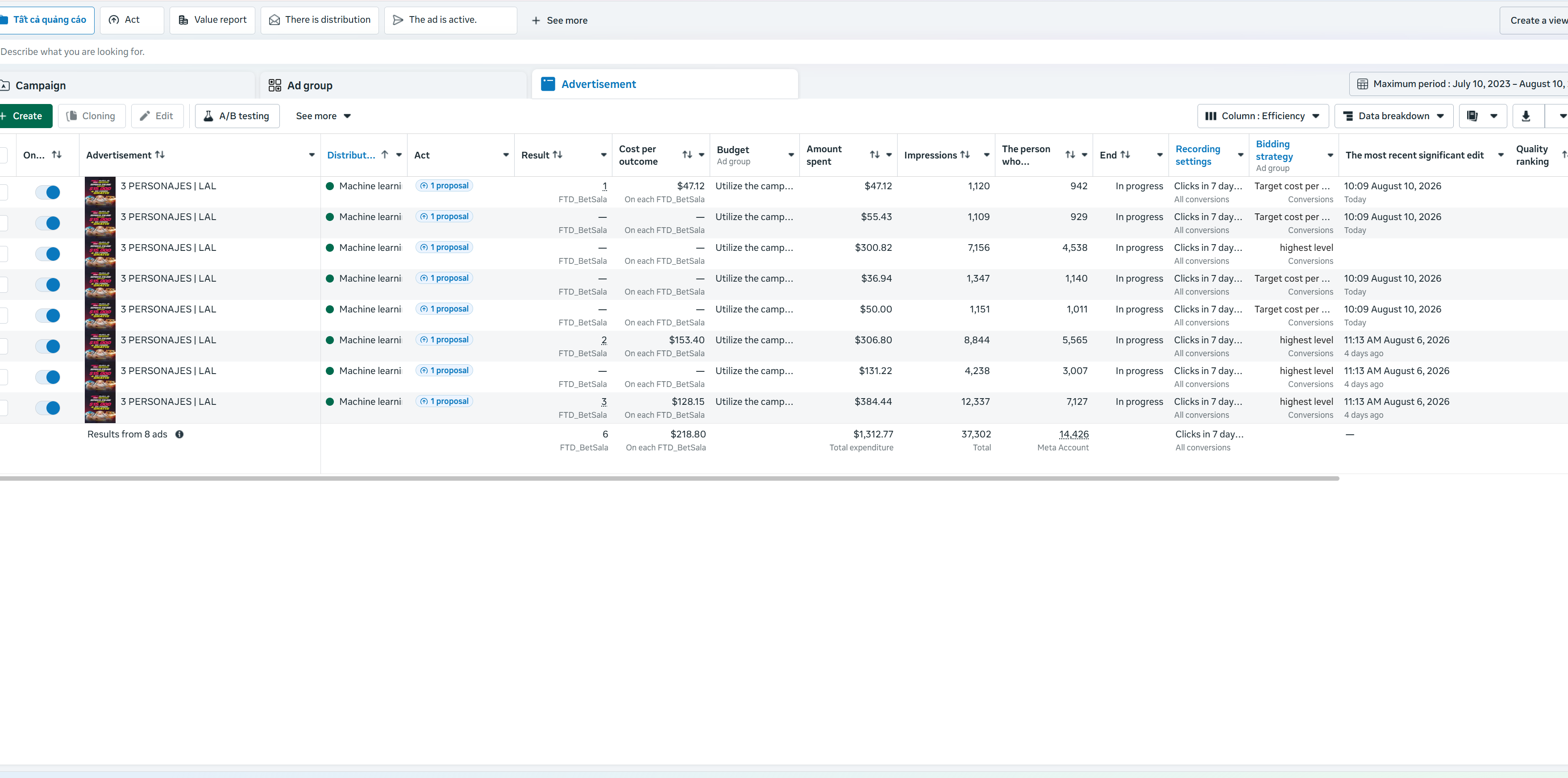Sort the Advertisement column

[x=160, y=154]
